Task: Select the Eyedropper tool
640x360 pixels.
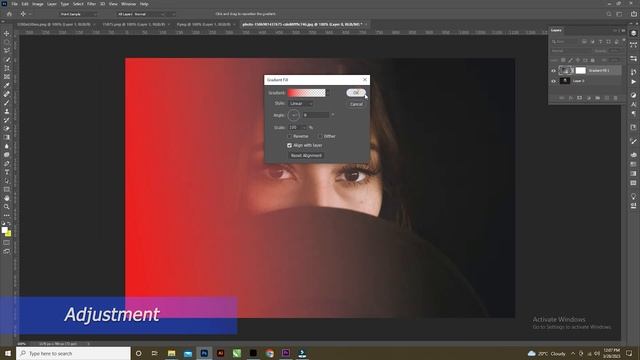Action: coord(7,85)
